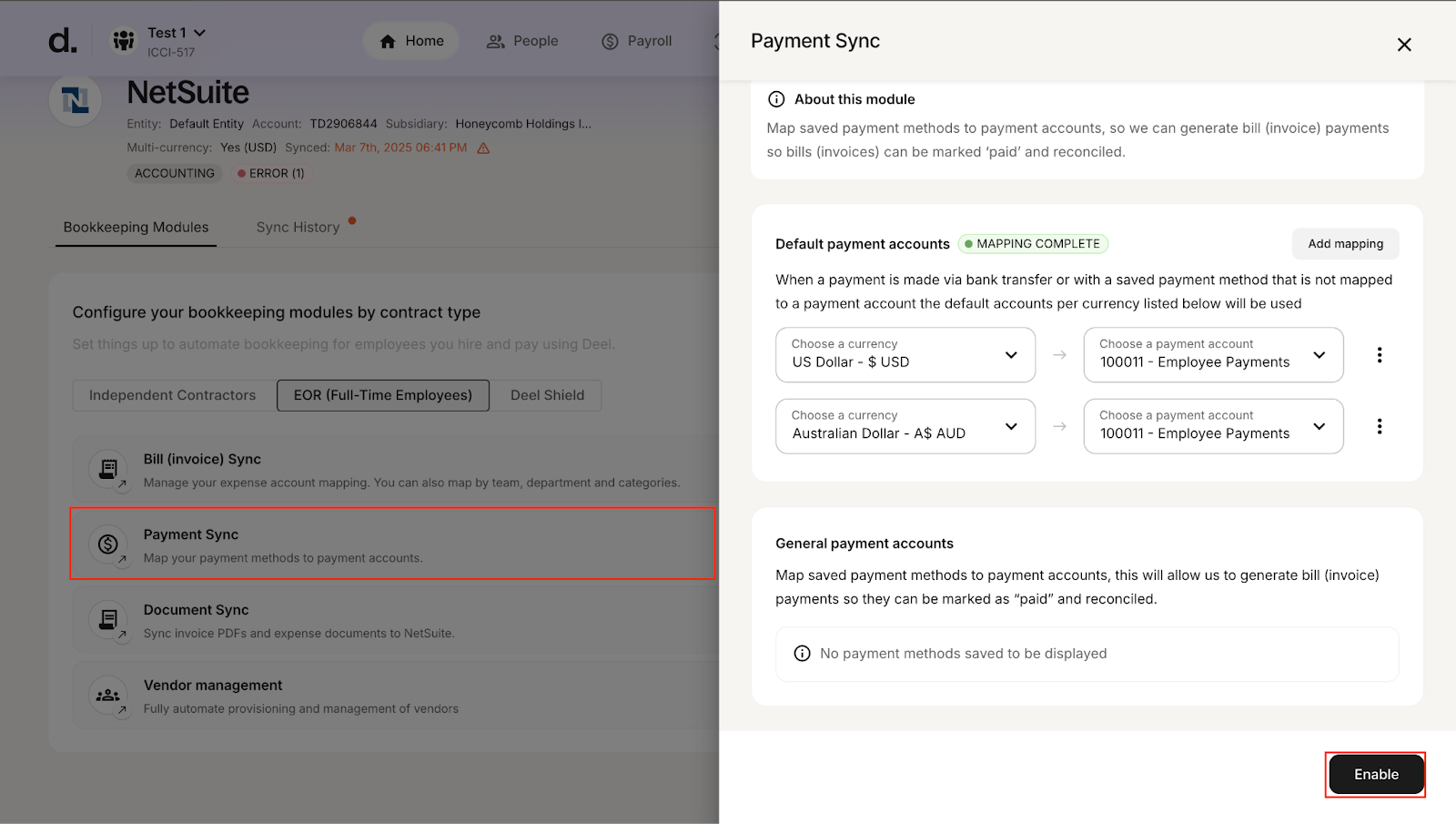Viewport: 1456px width, 824px height.
Task: Click the arrow icon between USD fields
Action: (1059, 355)
